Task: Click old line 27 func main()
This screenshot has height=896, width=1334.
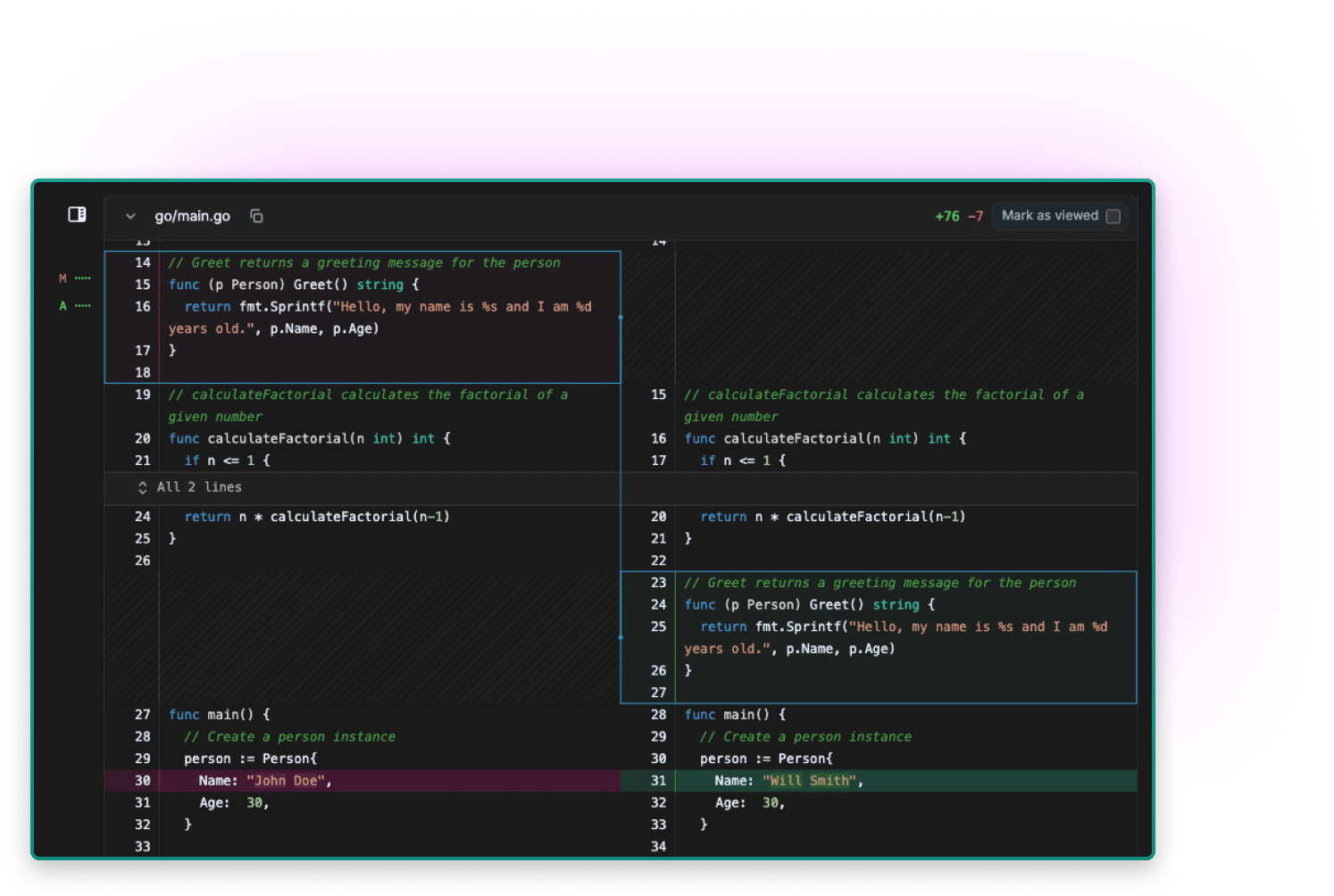Action: click(x=219, y=715)
